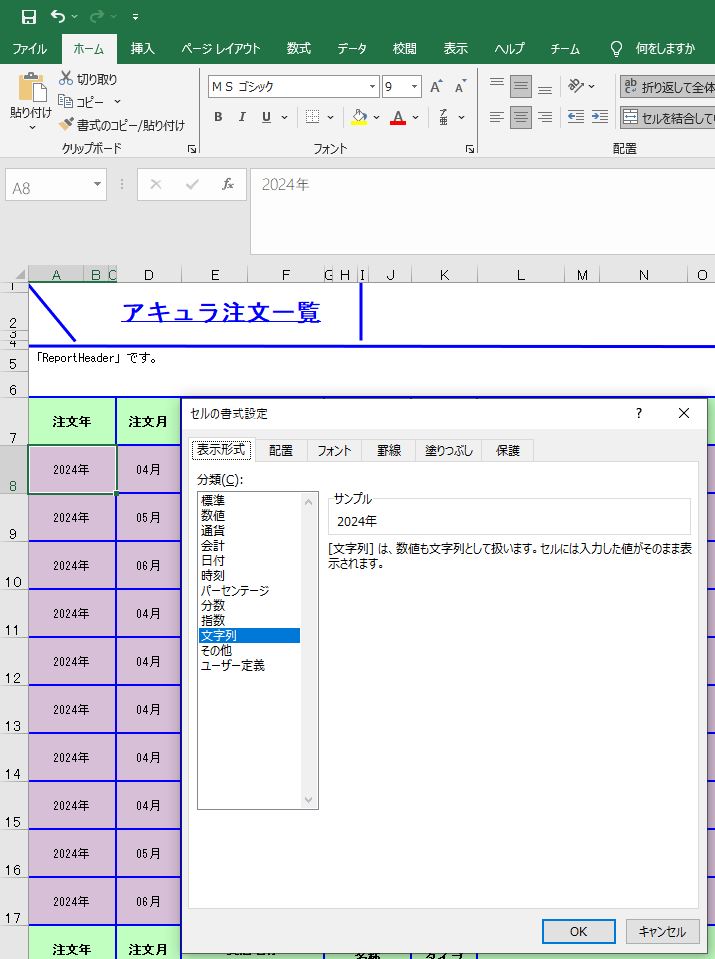Click the yellow fill color swatch

tap(359, 117)
